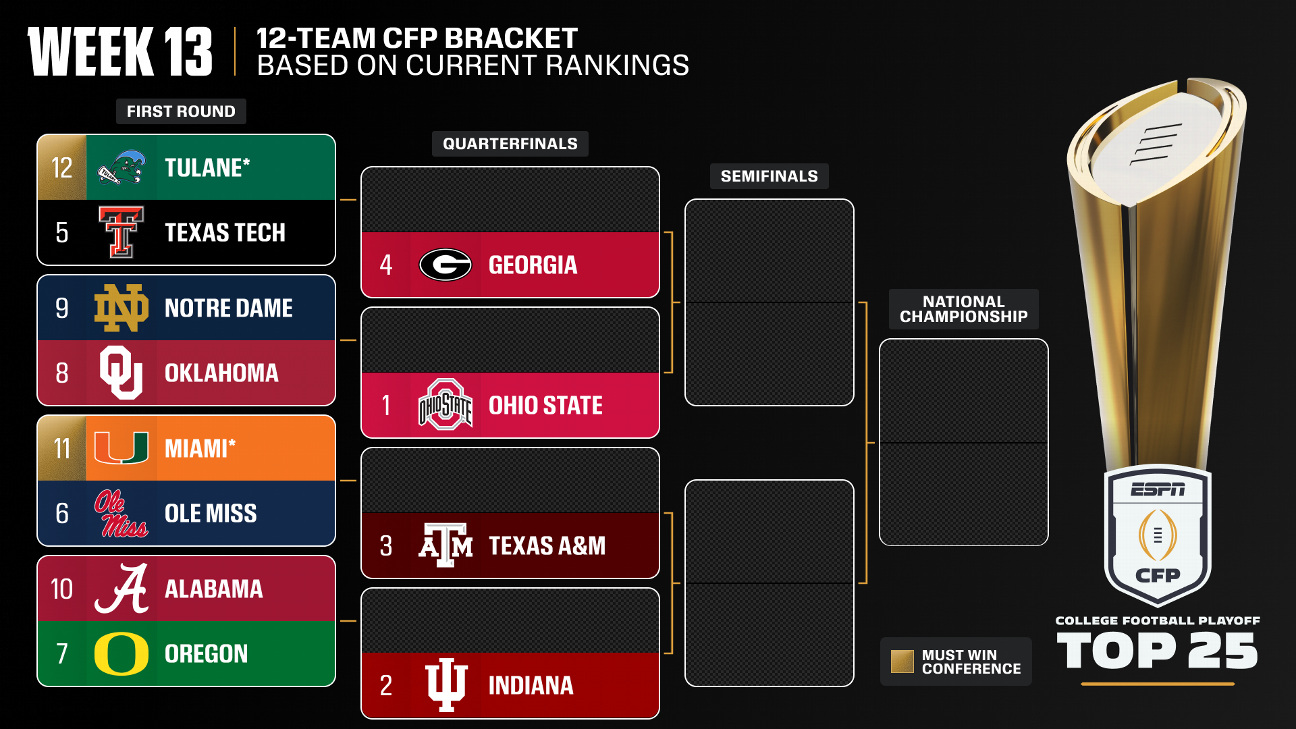Click the National Championship label
This screenshot has width=1296, height=729.
click(x=963, y=309)
